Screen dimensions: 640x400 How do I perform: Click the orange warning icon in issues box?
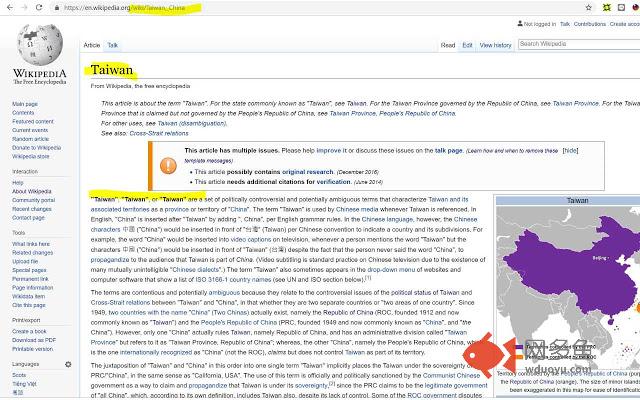tap(167, 160)
